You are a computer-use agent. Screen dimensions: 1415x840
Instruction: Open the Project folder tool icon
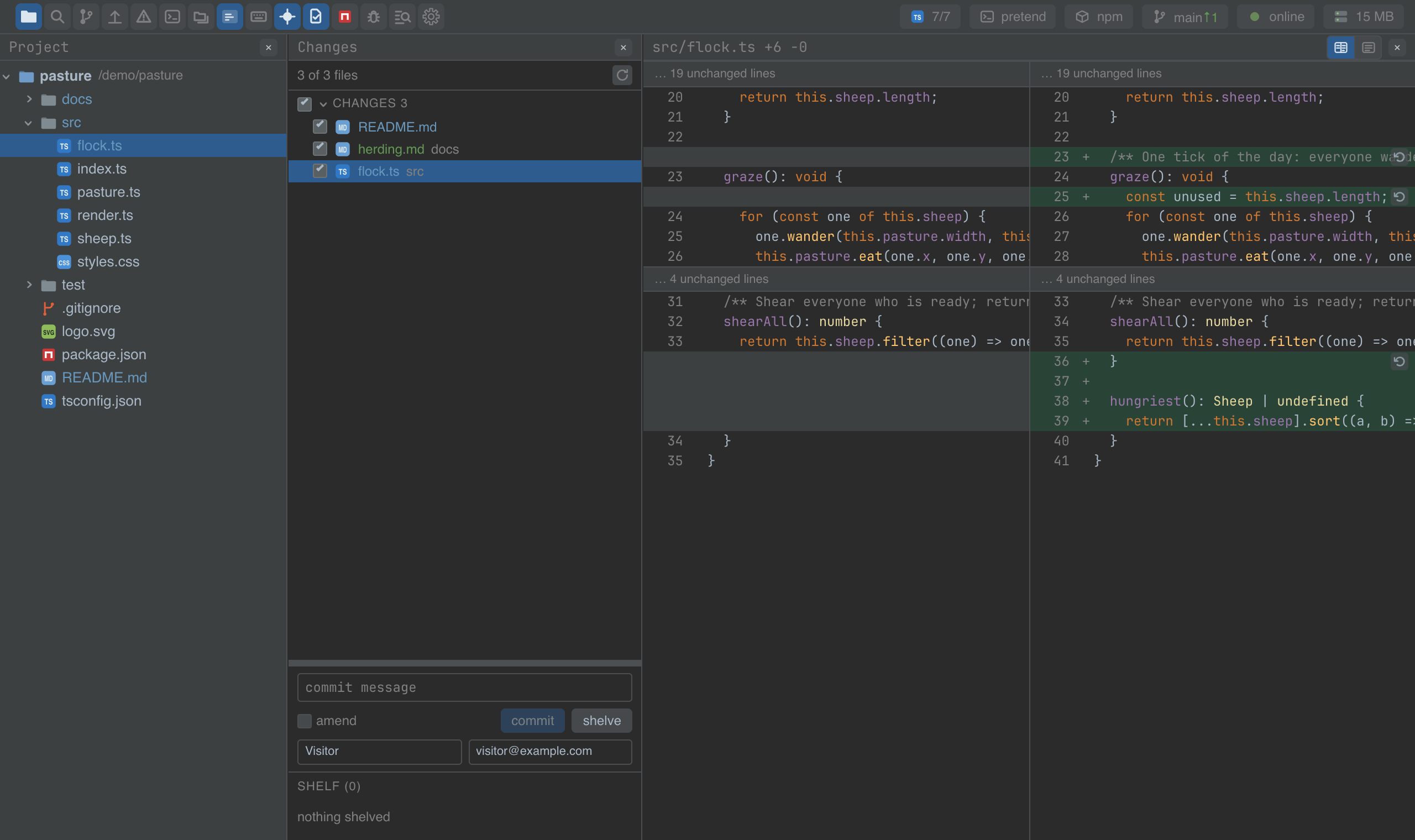pyautogui.click(x=28, y=17)
